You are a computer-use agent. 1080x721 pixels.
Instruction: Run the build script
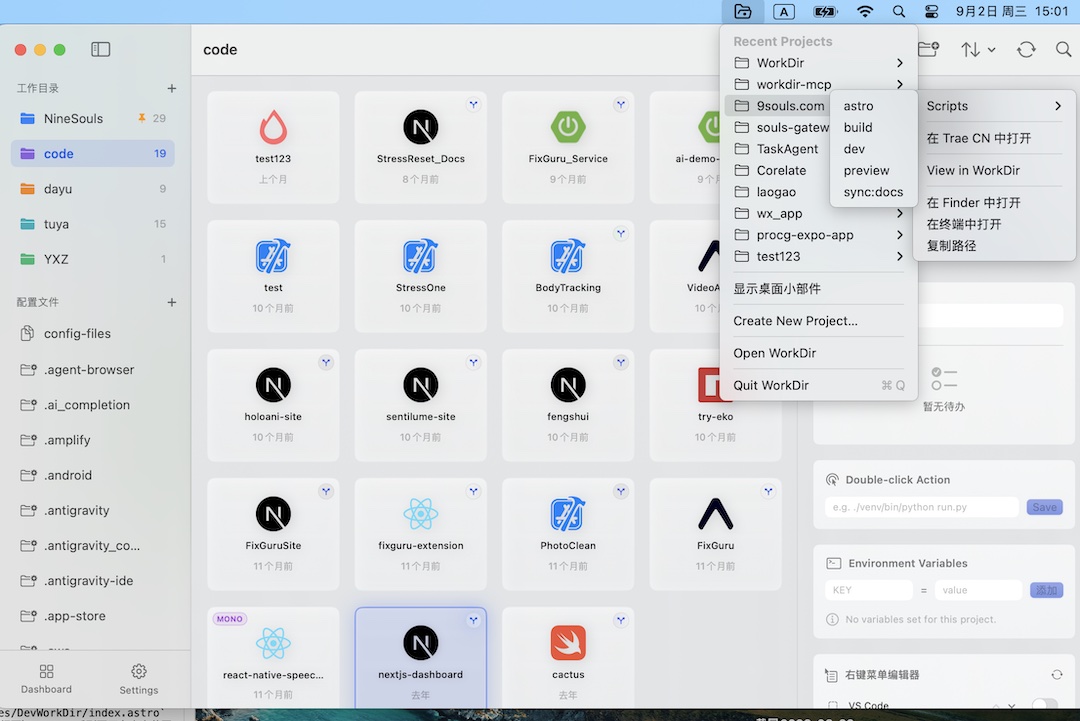point(873,127)
